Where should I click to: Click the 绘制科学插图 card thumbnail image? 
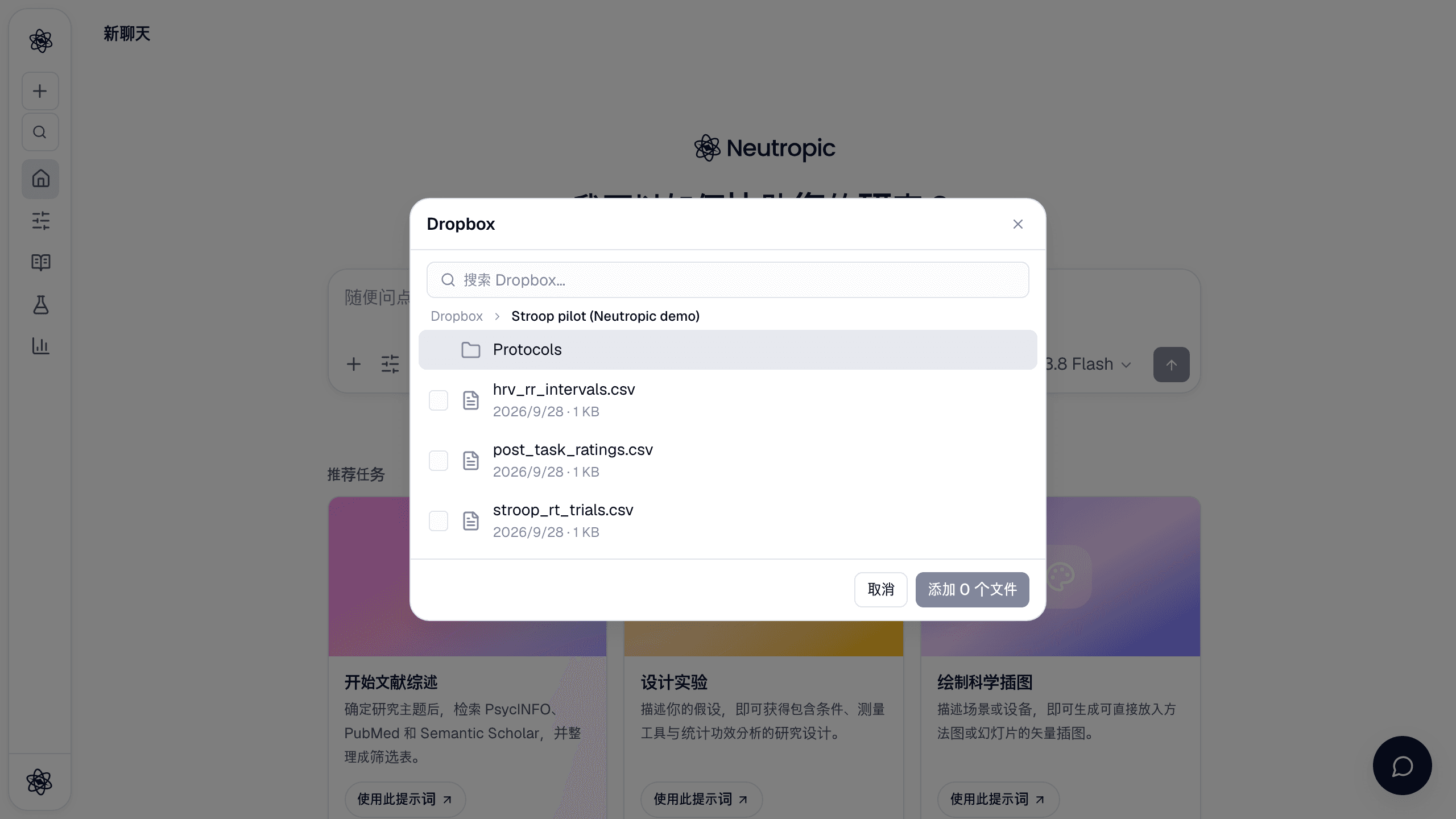[1123, 577]
